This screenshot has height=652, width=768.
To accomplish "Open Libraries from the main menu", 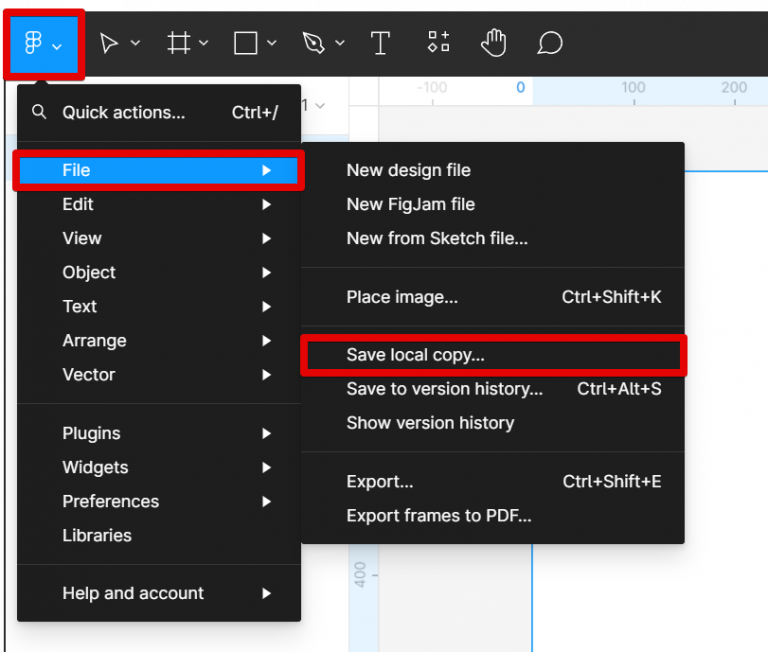I will click(x=97, y=535).
